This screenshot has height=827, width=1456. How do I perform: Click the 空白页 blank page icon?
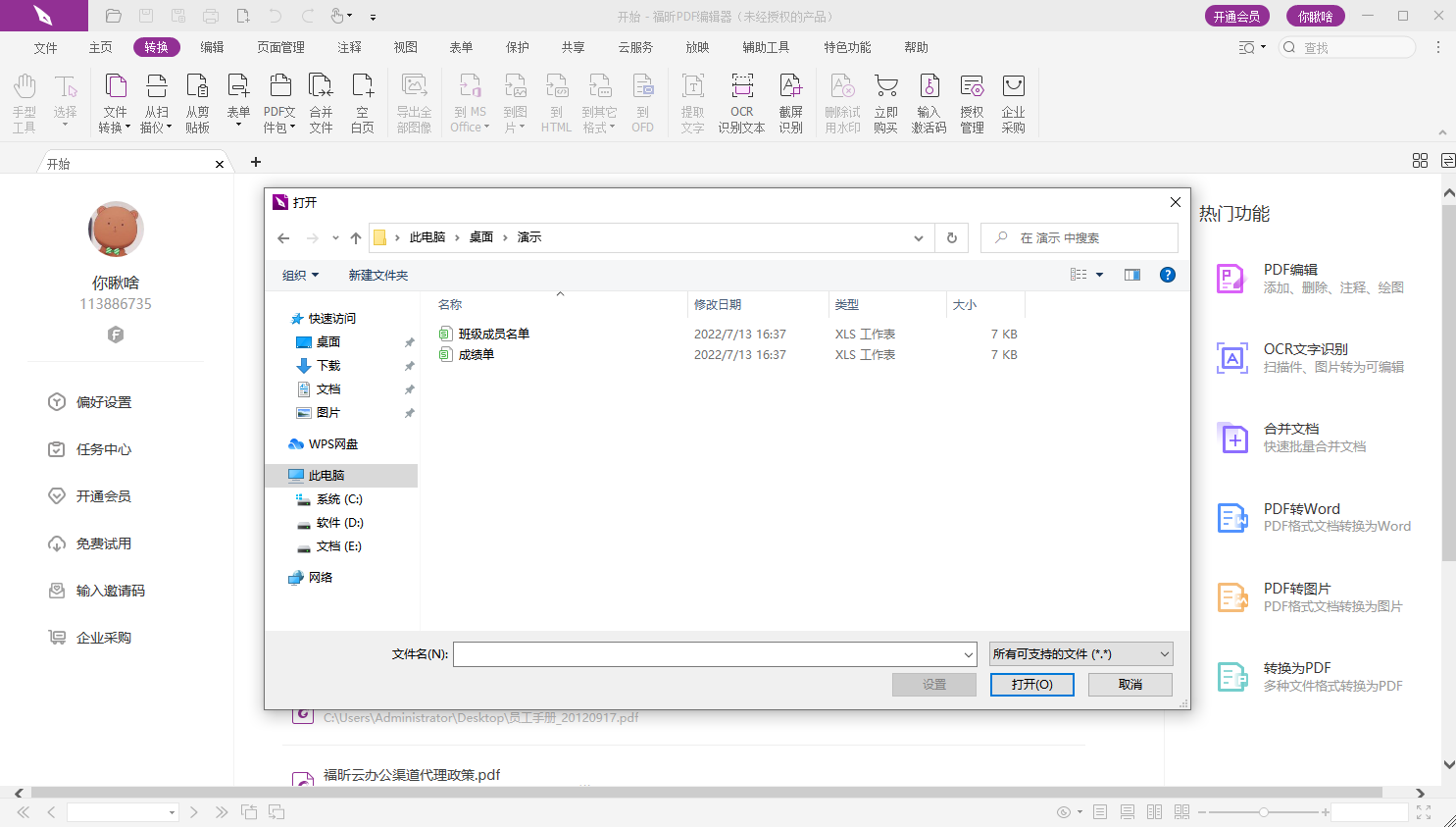(363, 102)
